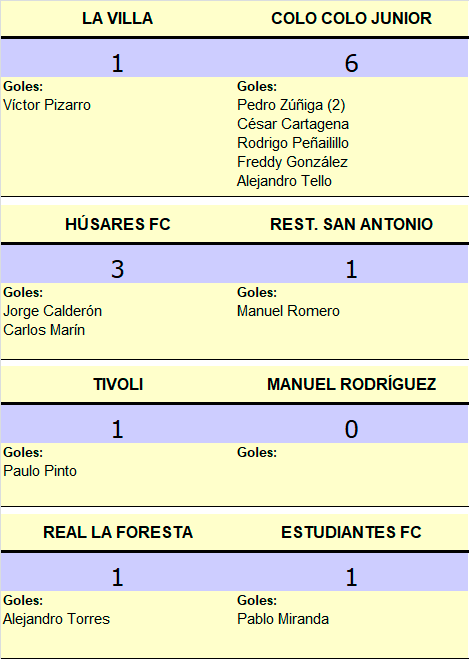The image size is (469, 659).
Task: Click scorer Paulo Pinto
Action: pyautogui.click(x=40, y=471)
